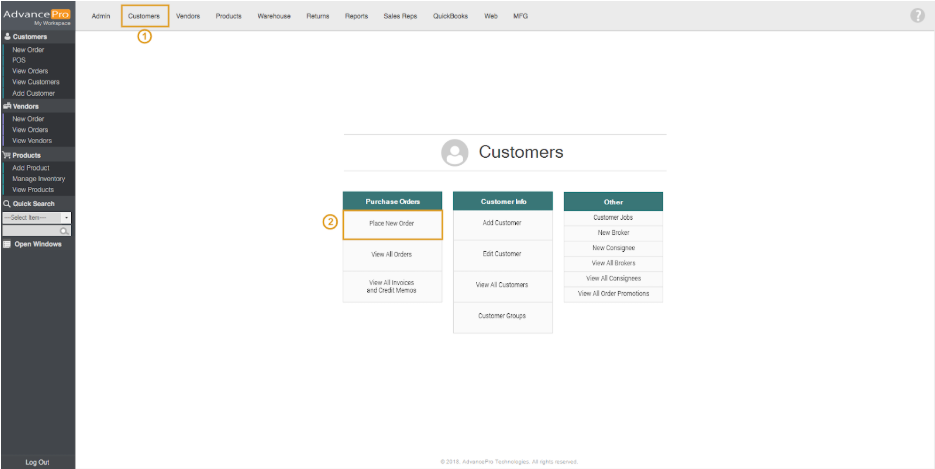This screenshot has height=469, width=935.
Task: Click the Vendors truck icon in sidebar
Action: 7,105
